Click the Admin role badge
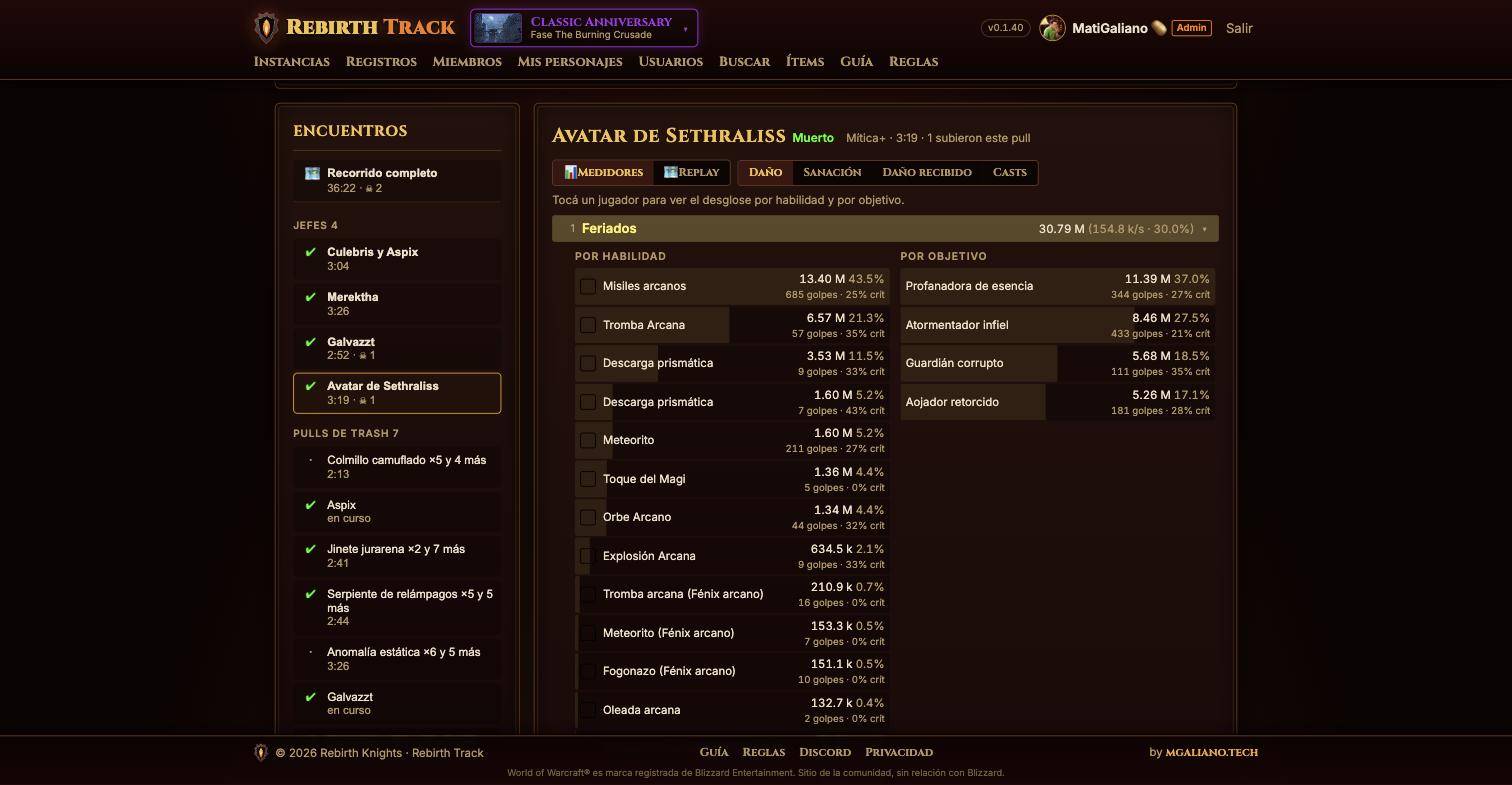This screenshot has width=1512, height=785. (1191, 28)
